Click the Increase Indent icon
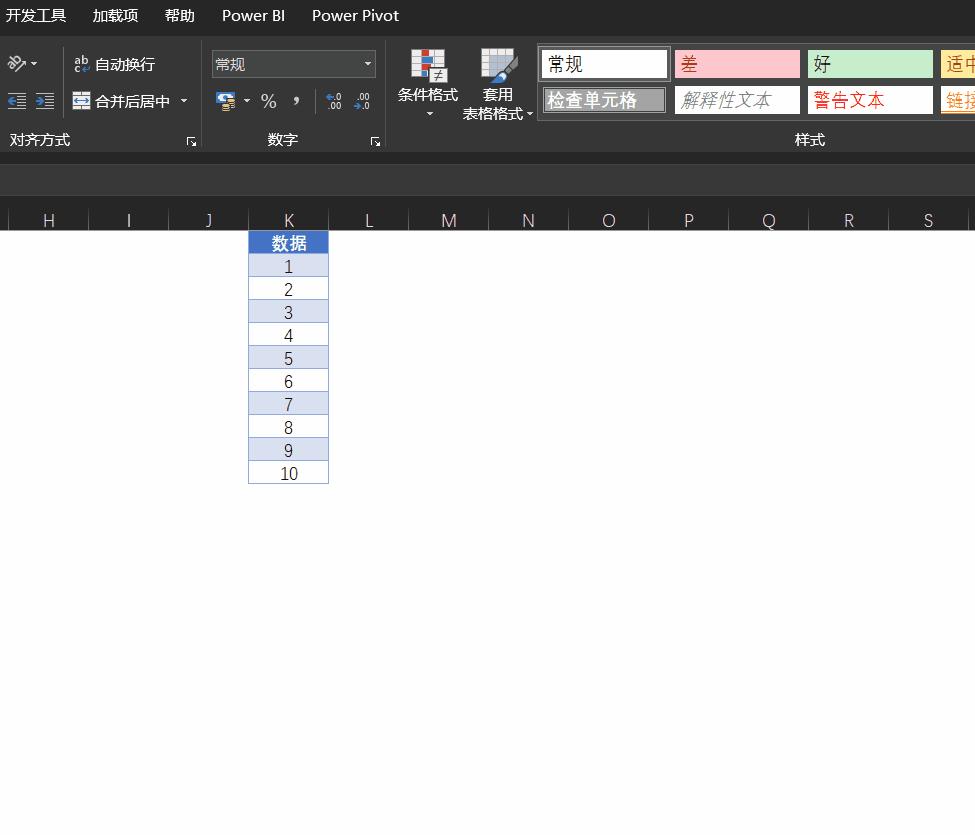The width and height of the screenshot is (975, 835). tap(45, 101)
